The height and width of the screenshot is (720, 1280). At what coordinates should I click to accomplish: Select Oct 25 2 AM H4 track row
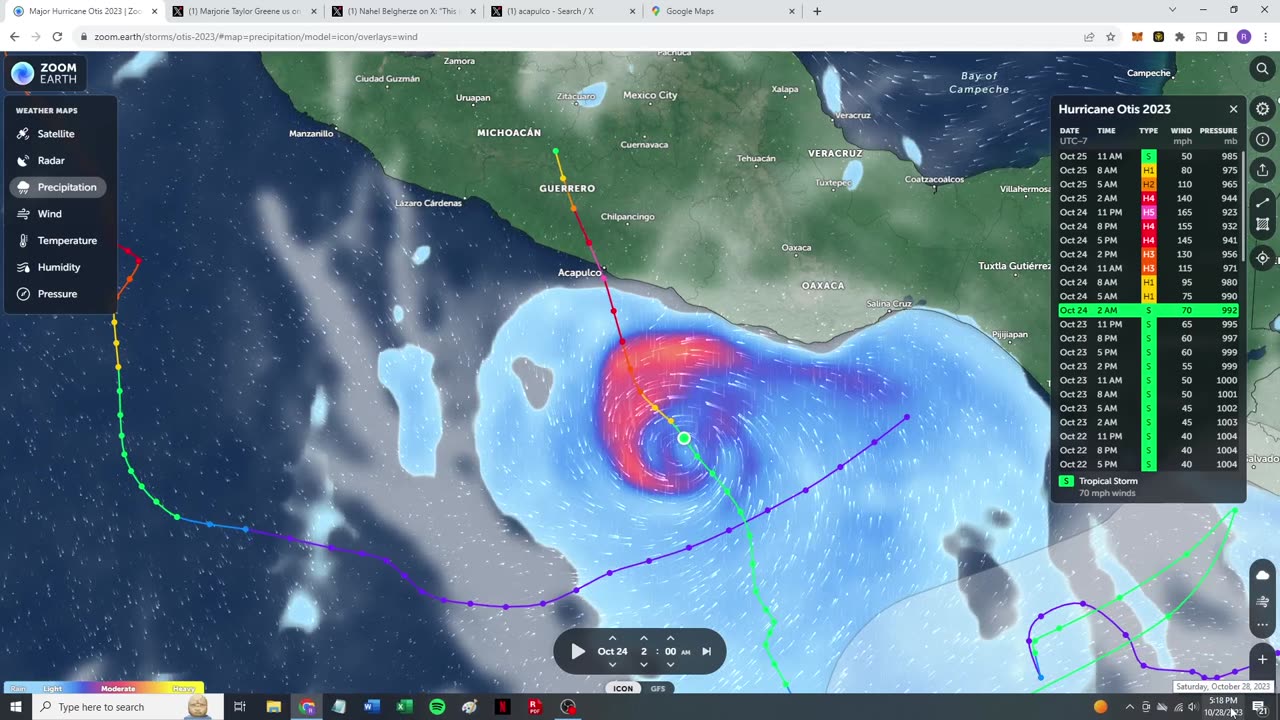[1148, 199]
